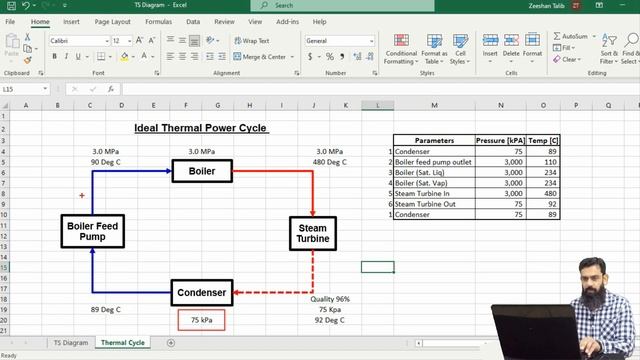Click the Borders icon

101,56
